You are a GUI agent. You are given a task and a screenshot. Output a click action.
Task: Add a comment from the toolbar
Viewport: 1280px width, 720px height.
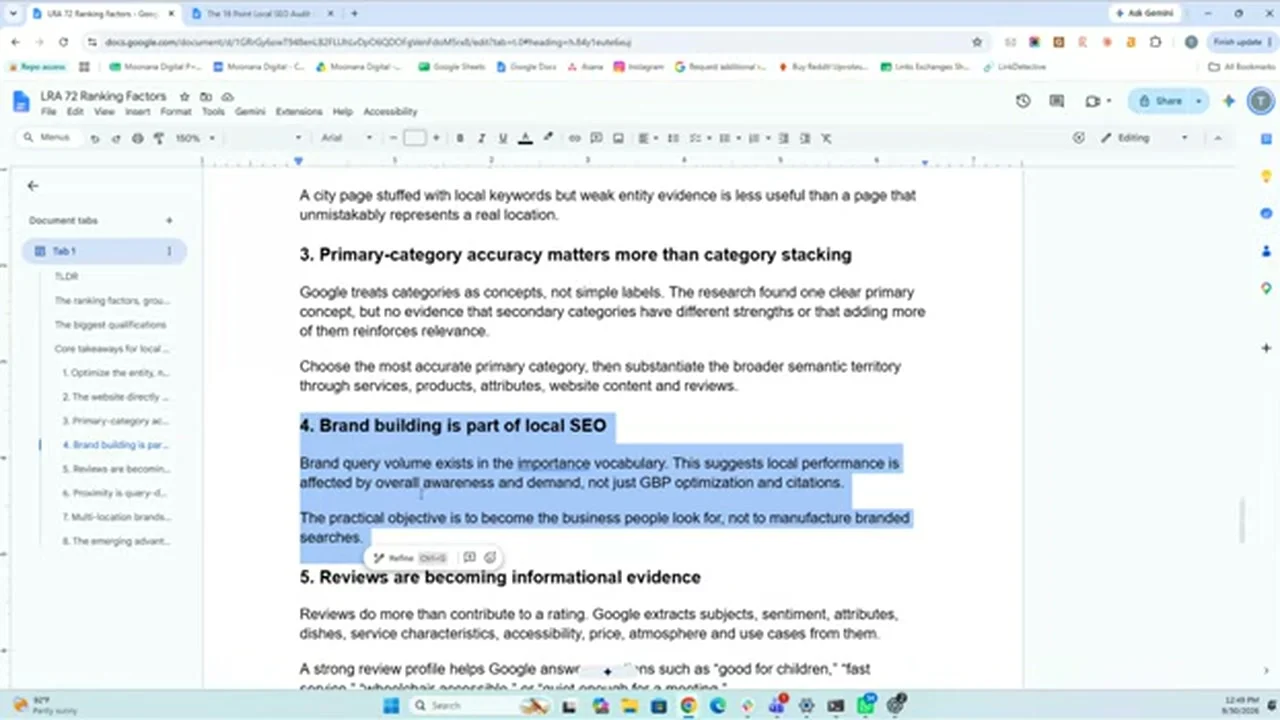596,138
